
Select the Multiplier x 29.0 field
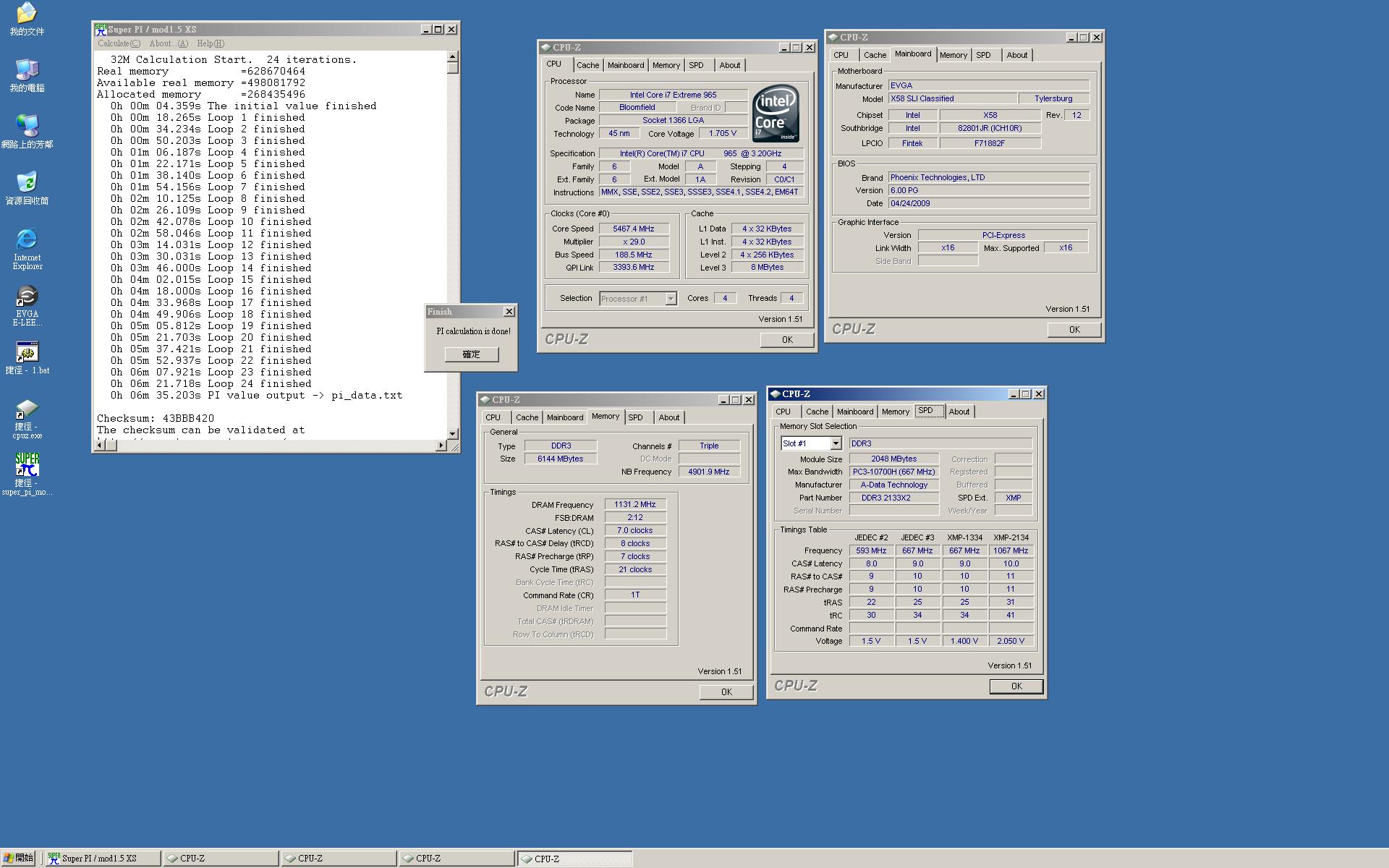(633, 242)
